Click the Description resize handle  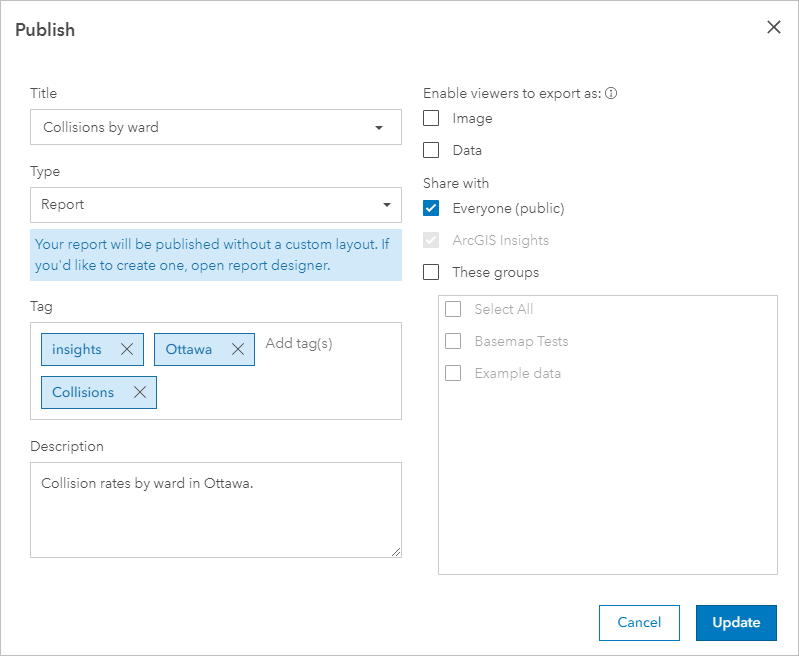click(x=396, y=551)
